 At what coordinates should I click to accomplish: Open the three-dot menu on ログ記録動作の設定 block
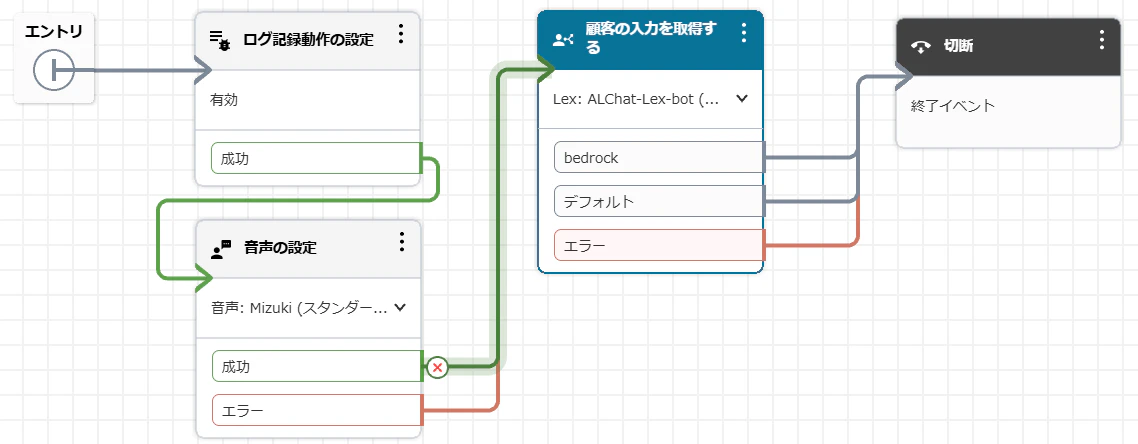tap(401, 33)
